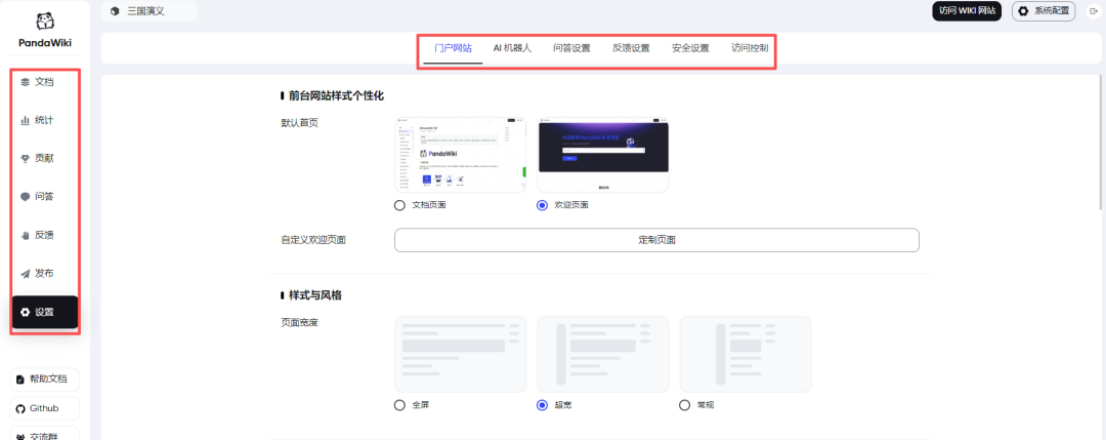Screen dimensions: 1106x440
Task: Open the 反馈 feedback sidebar icon
Action: point(25,235)
